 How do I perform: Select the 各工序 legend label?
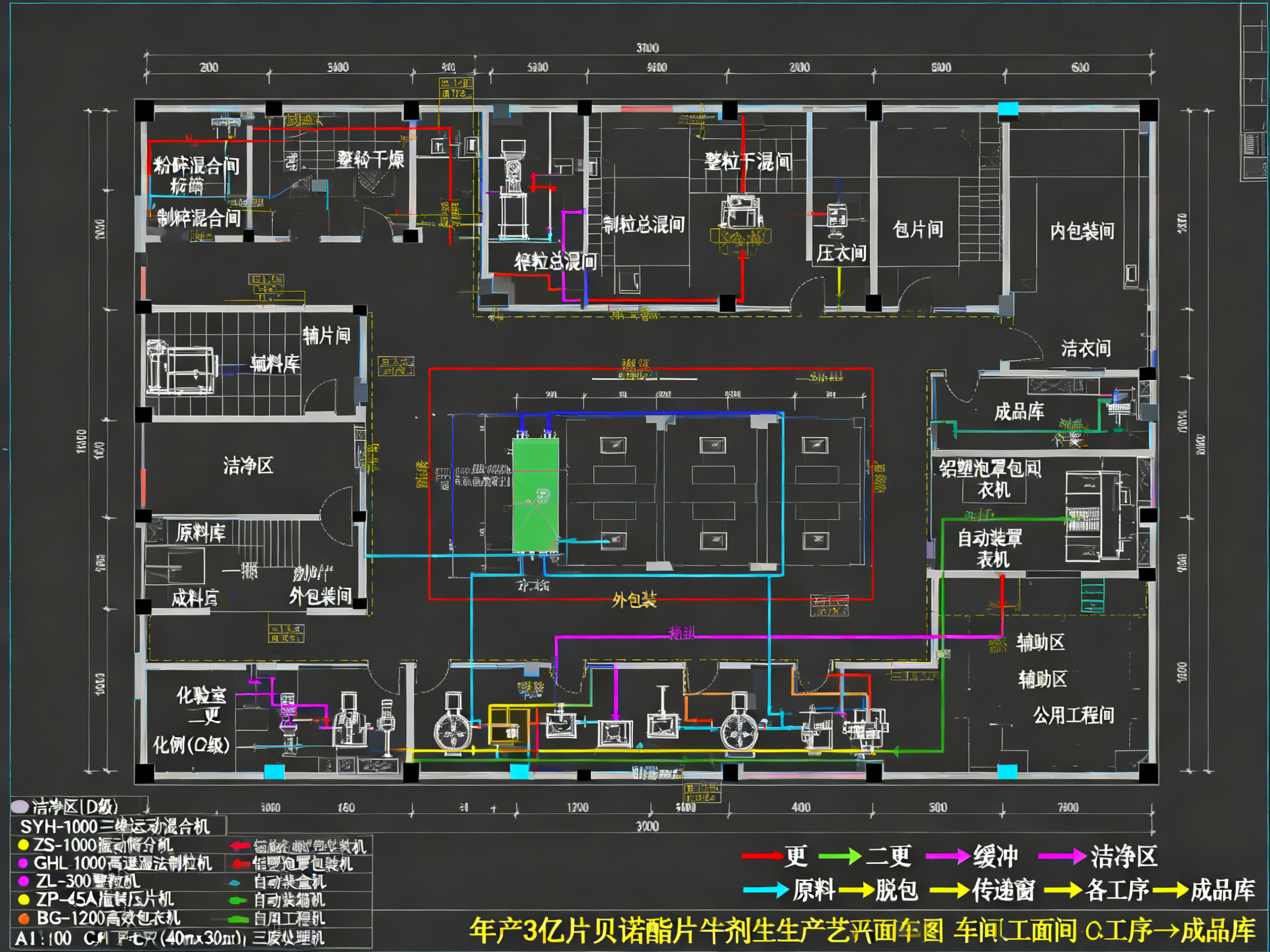coord(1117,891)
